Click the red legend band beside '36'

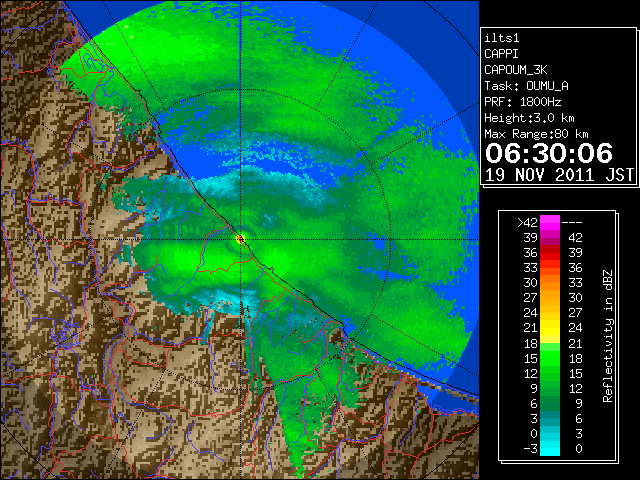pyautogui.click(x=550, y=253)
